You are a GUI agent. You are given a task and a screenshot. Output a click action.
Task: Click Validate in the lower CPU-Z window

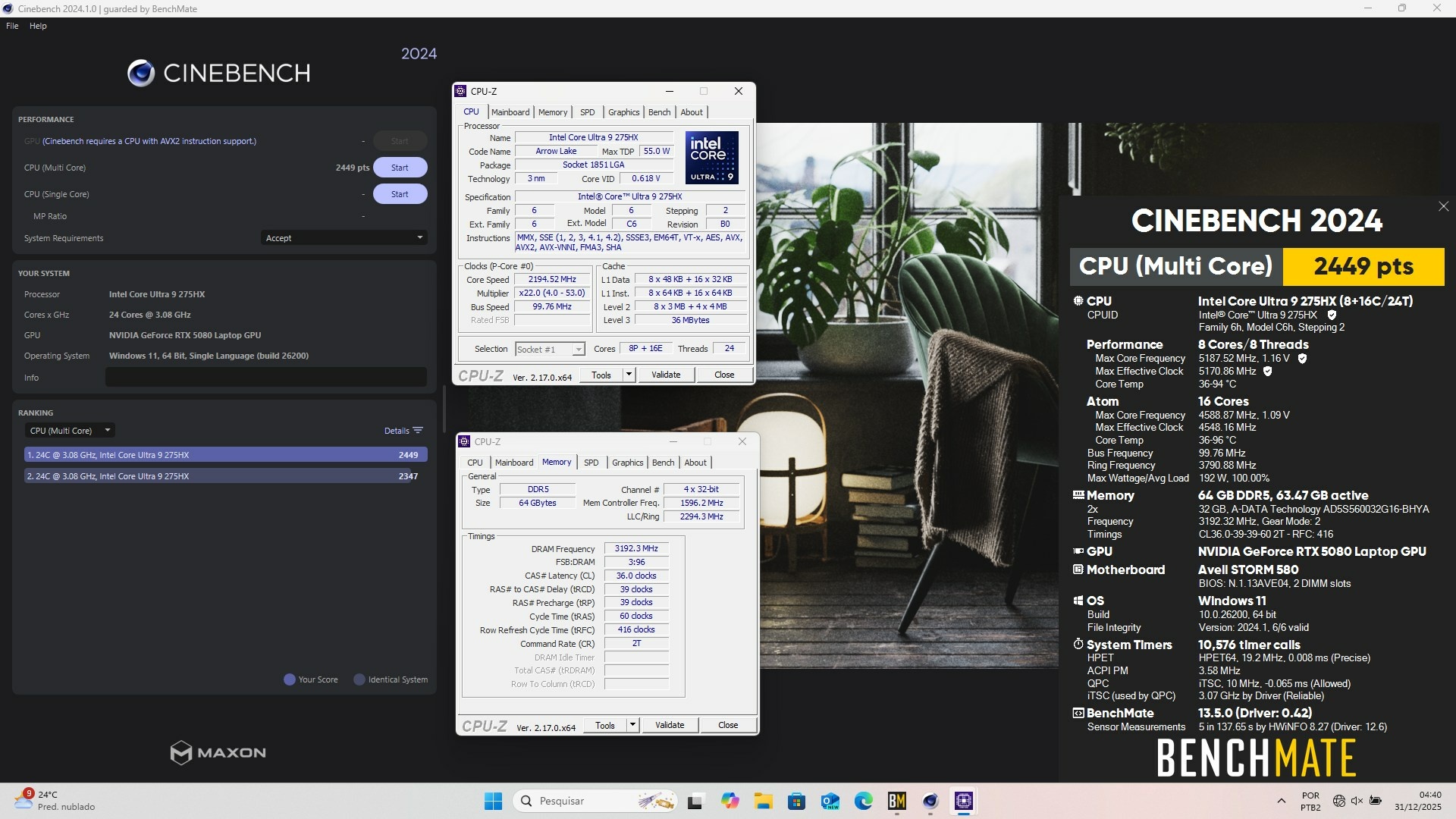pos(670,725)
